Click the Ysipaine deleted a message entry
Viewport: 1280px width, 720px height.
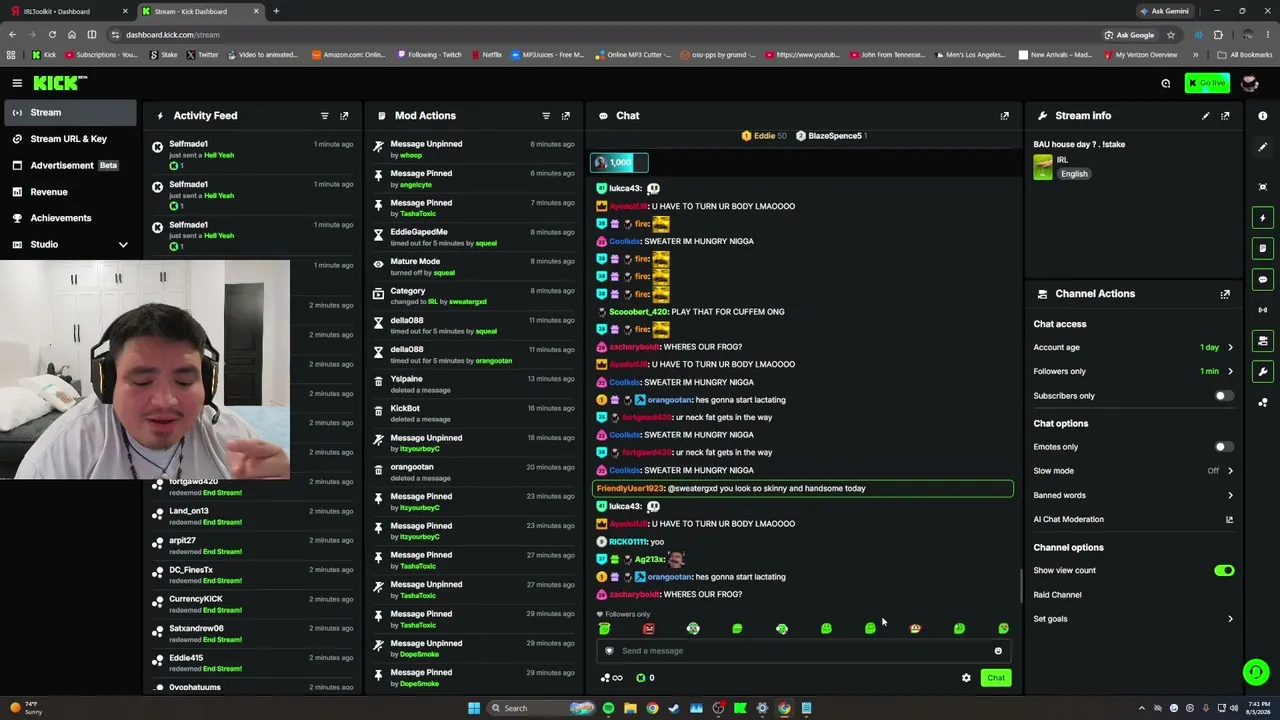(x=475, y=384)
